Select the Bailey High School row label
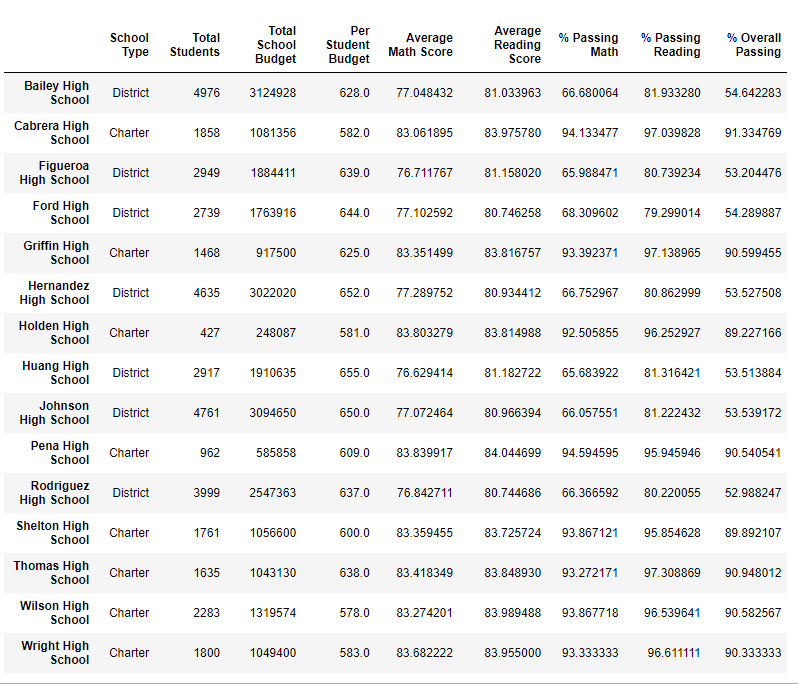This screenshot has height=684, width=798. [56, 93]
